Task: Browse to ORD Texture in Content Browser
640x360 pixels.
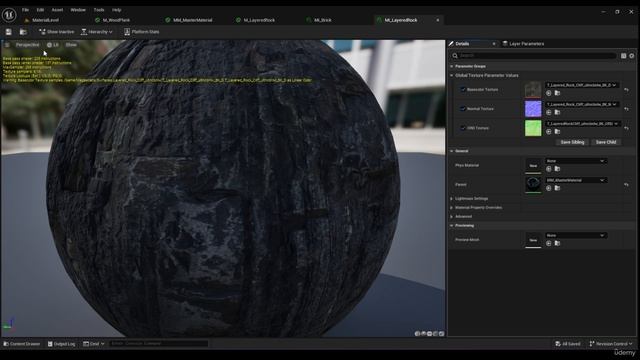Action: click(557, 131)
